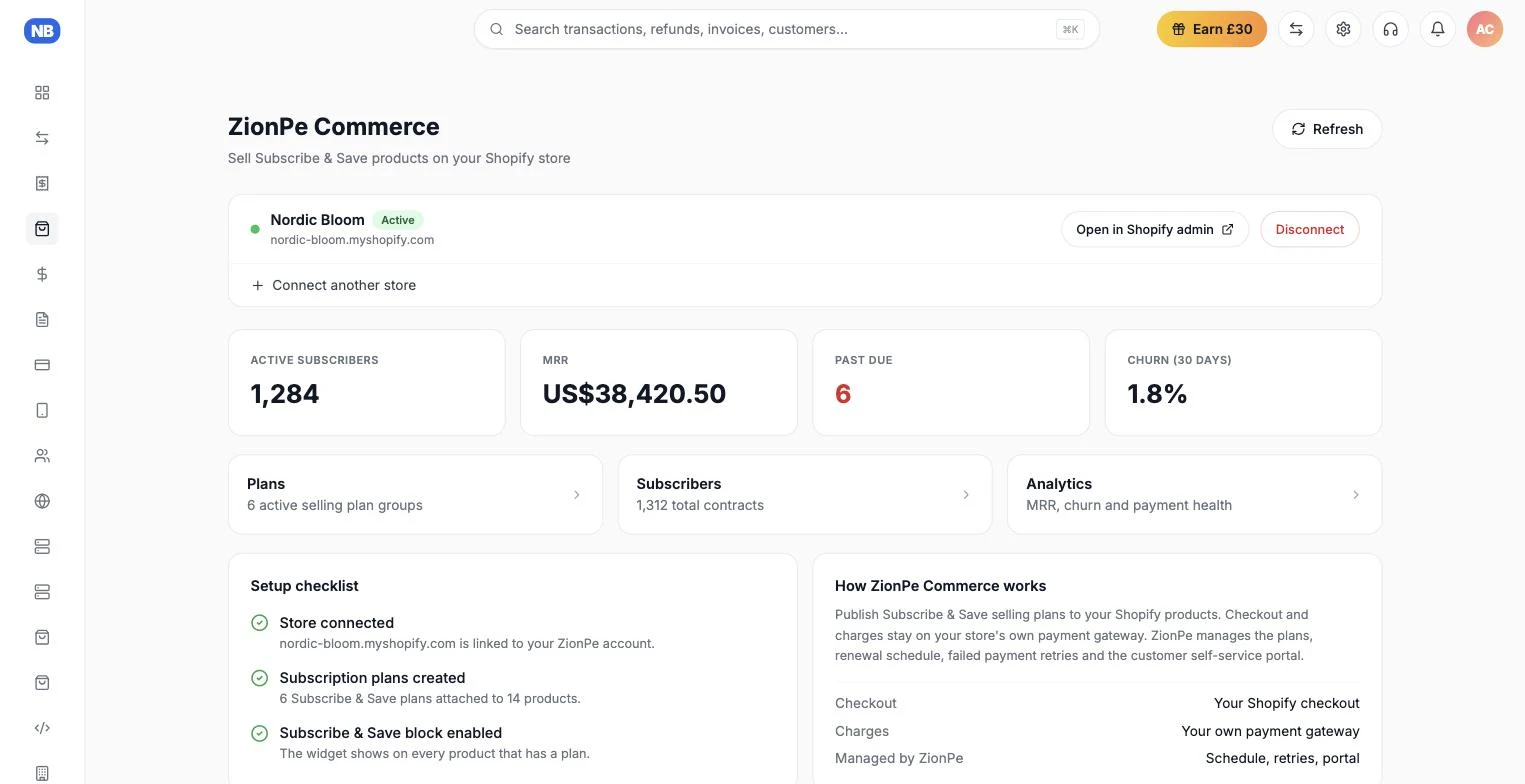Viewport: 1525px width, 784px height.
Task: Open the customers people icon in sidebar
Action: click(42, 456)
